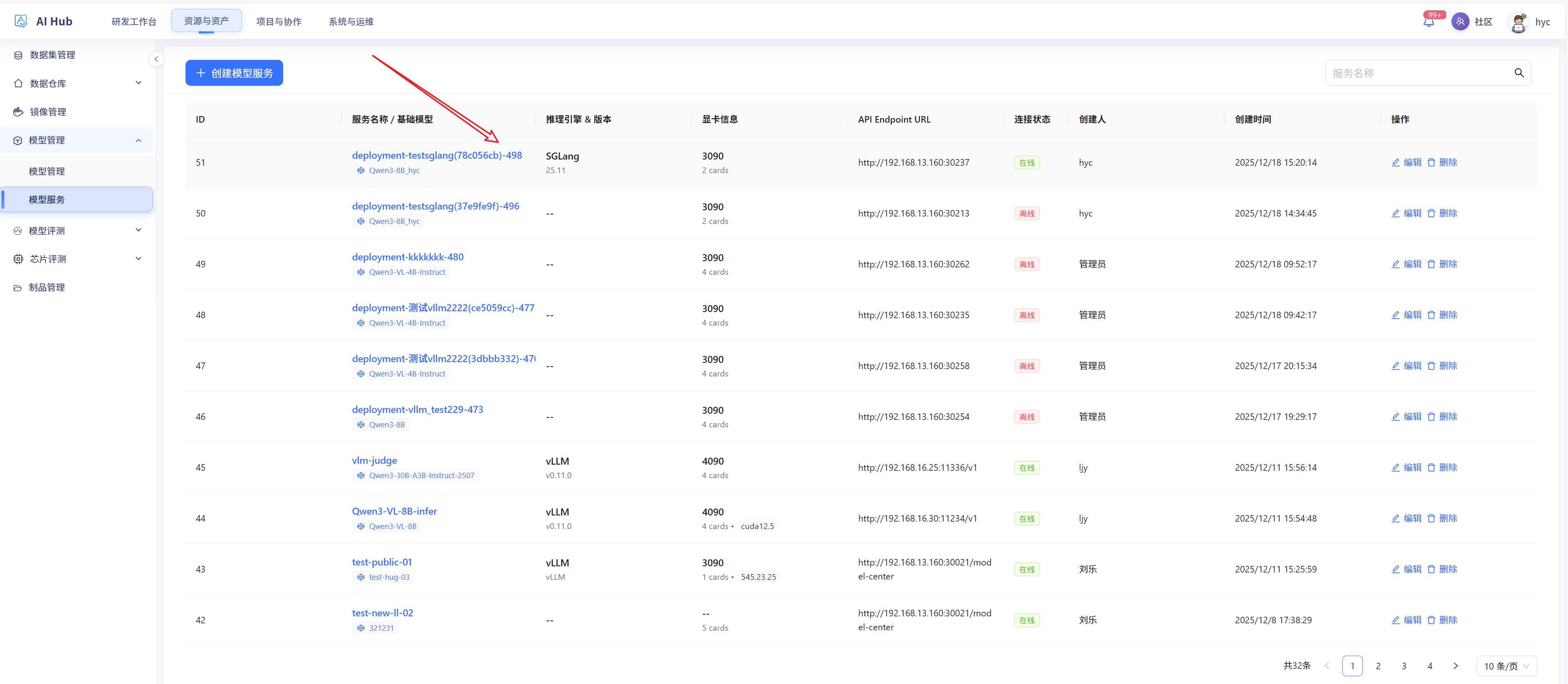The height and width of the screenshot is (684, 1568).
Task: Click the delete icon for vlm-judge row
Action: pos(1431,467)
